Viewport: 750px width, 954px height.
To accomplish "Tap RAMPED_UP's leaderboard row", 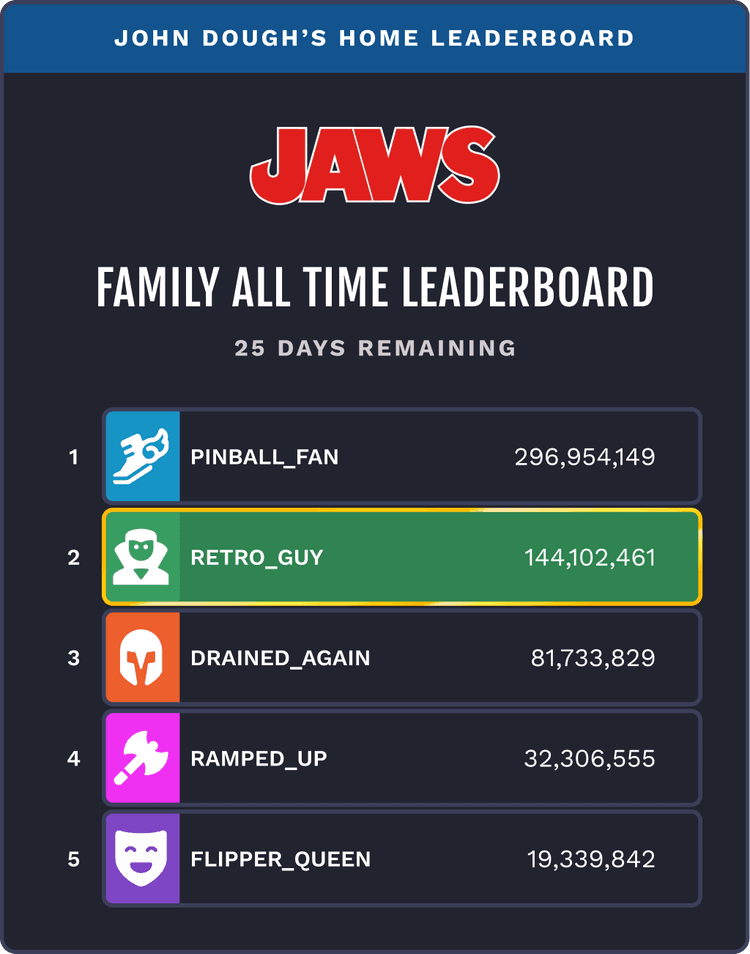I will click(x=400, y=758).
